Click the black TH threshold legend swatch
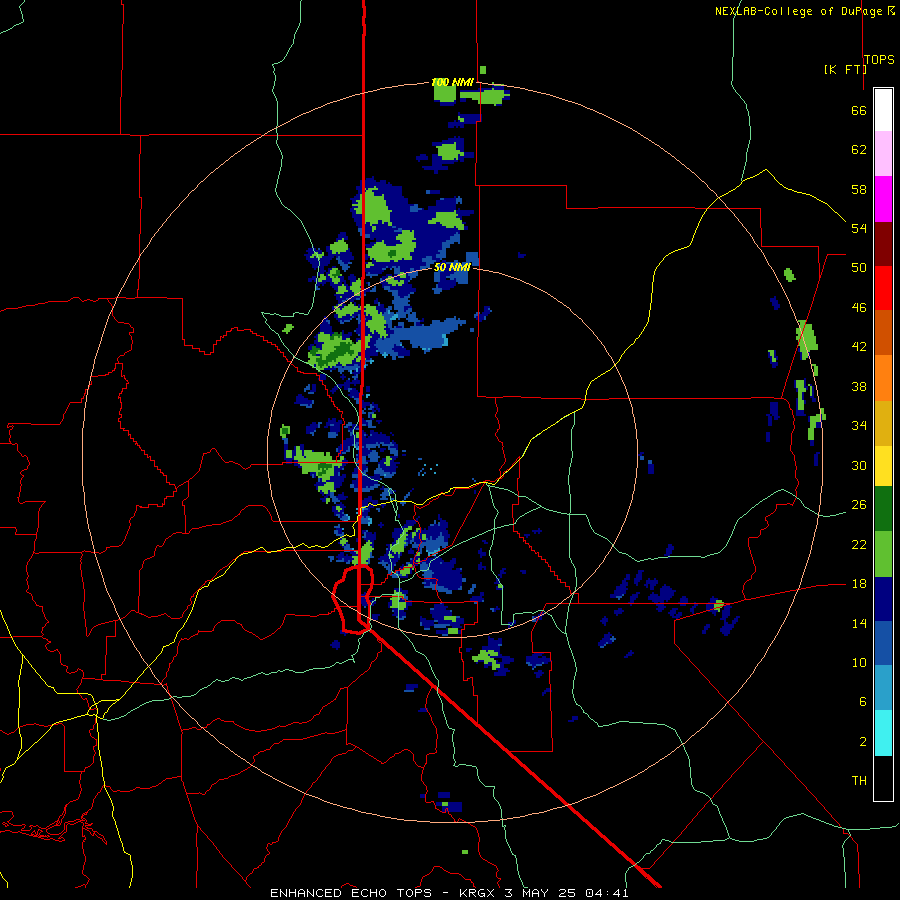Viewport: 900px width, 900px height. [883, 778]
